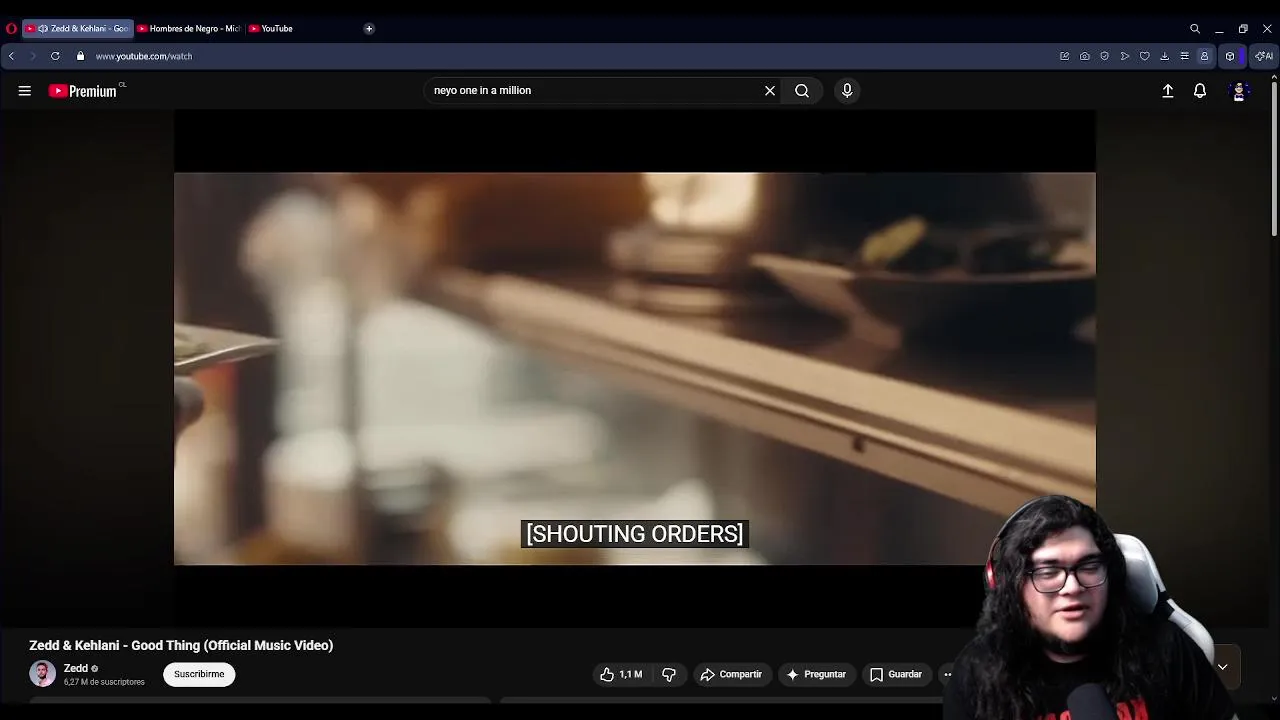Open the browser profile icon
Image resolution: width=1280 pixels, height=720 pixels.
[1205, 56]
